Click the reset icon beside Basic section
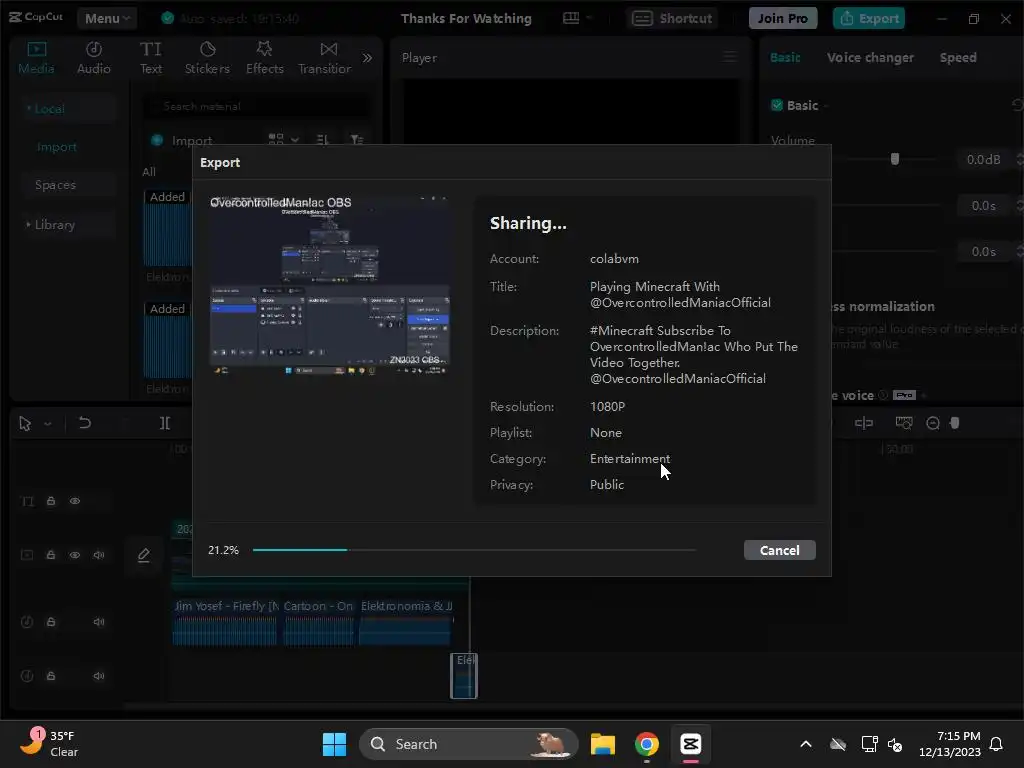The image size is (1024, 768). pos(1017,105)
